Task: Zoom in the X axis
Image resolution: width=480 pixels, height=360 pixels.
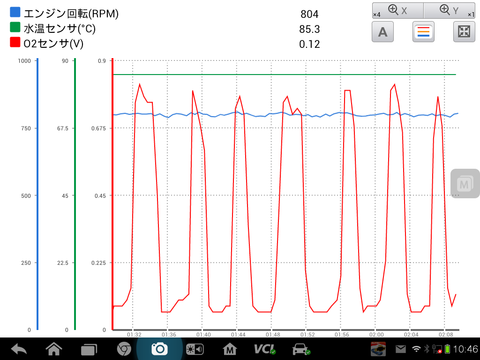Action: pyautogui.click(x=398, y=10)
